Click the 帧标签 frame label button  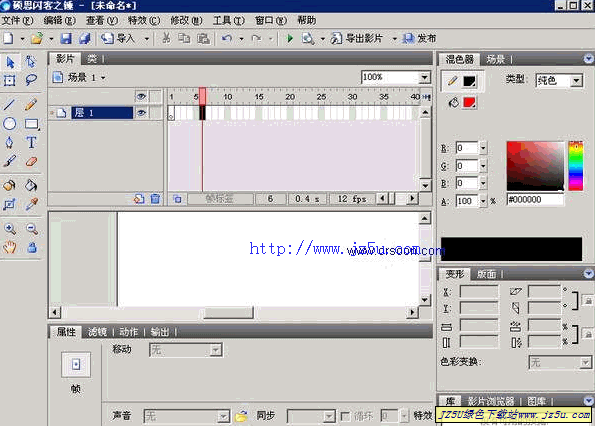[220, 198]
